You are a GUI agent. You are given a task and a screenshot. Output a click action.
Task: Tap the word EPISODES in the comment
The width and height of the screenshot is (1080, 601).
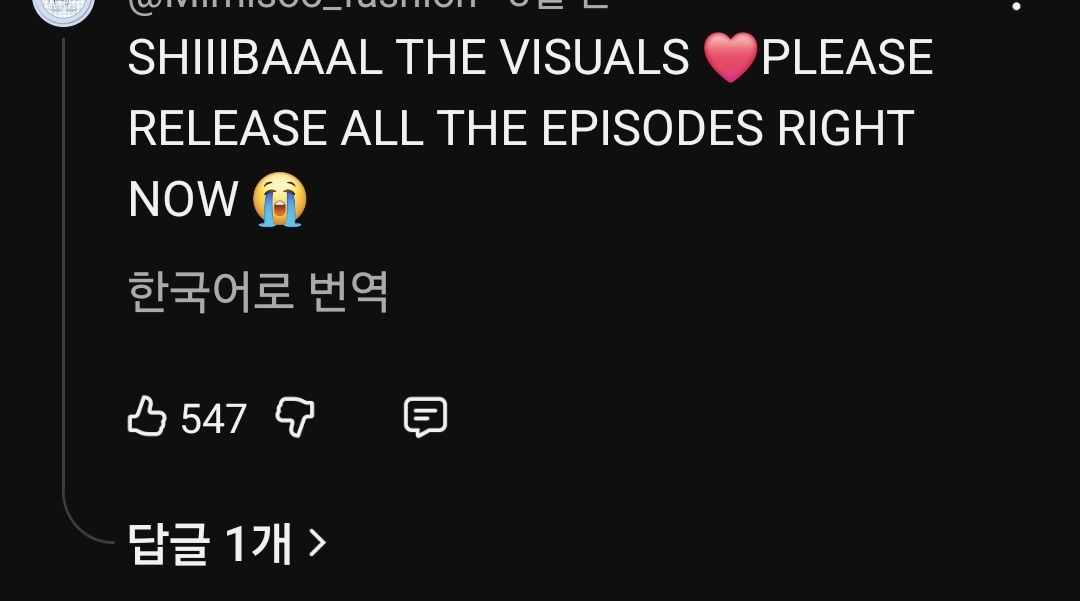point(652,128)
